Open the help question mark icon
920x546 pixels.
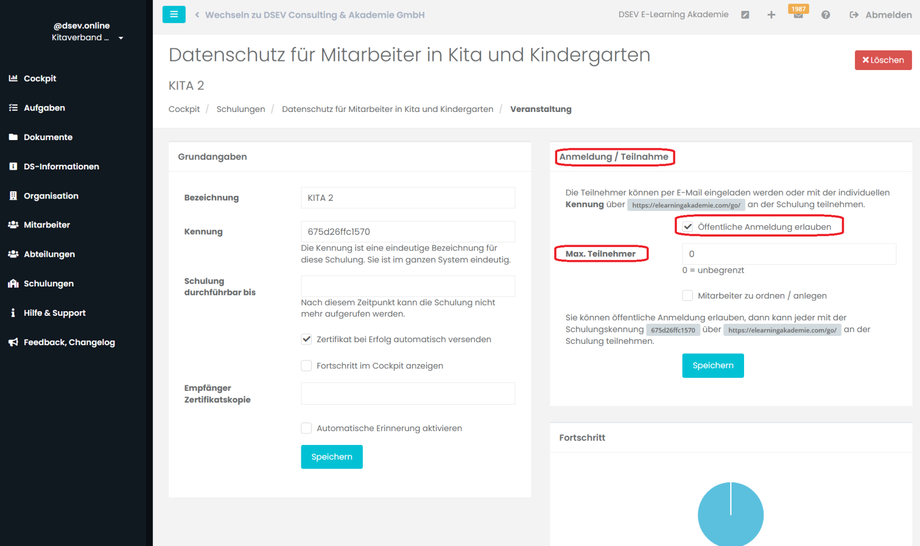[x=825, y=15]
